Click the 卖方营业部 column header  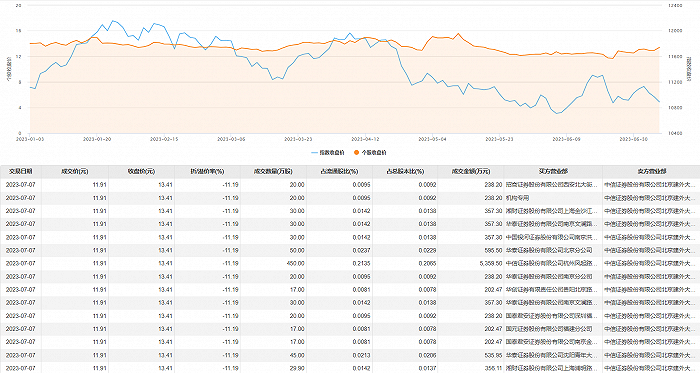point(652,171)
